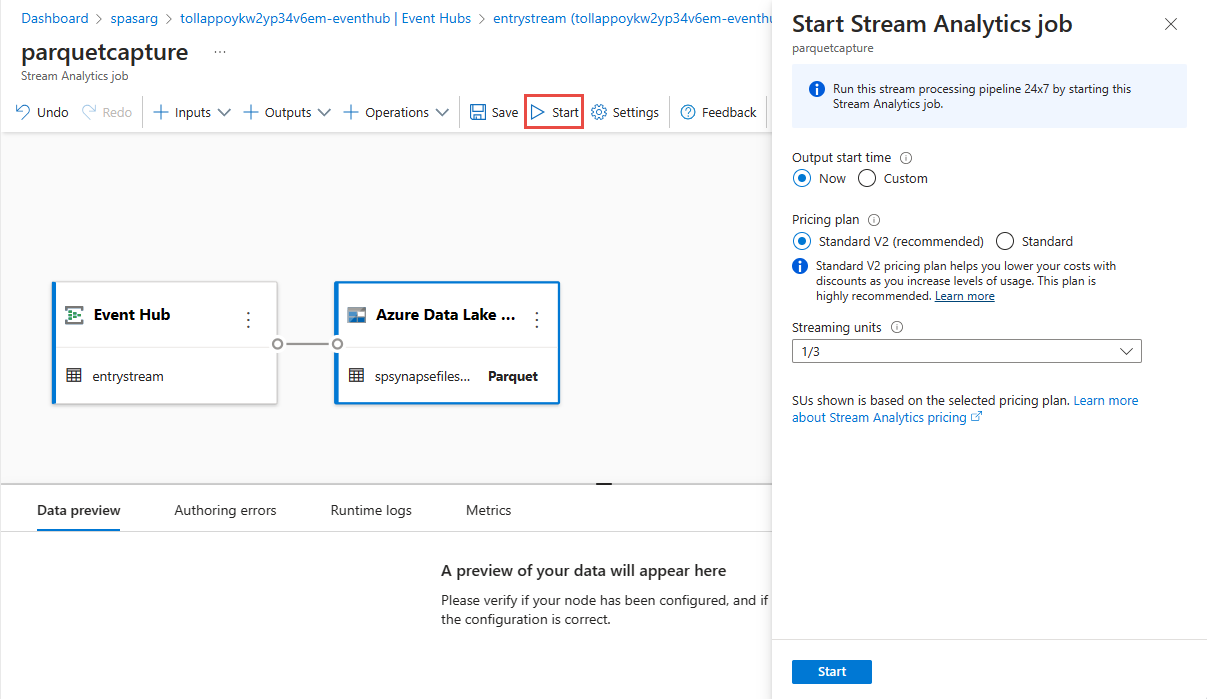Open Azure Data Lake node's options menu
1207x699 pixels.
coord(537,320)
